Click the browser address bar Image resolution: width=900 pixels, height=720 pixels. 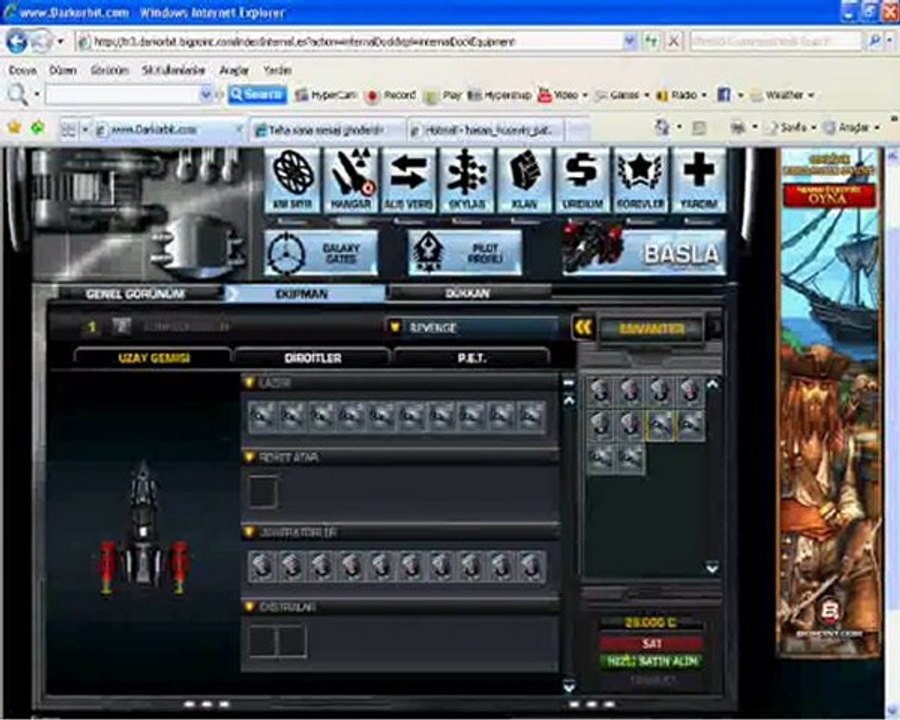tap(350, 41)
